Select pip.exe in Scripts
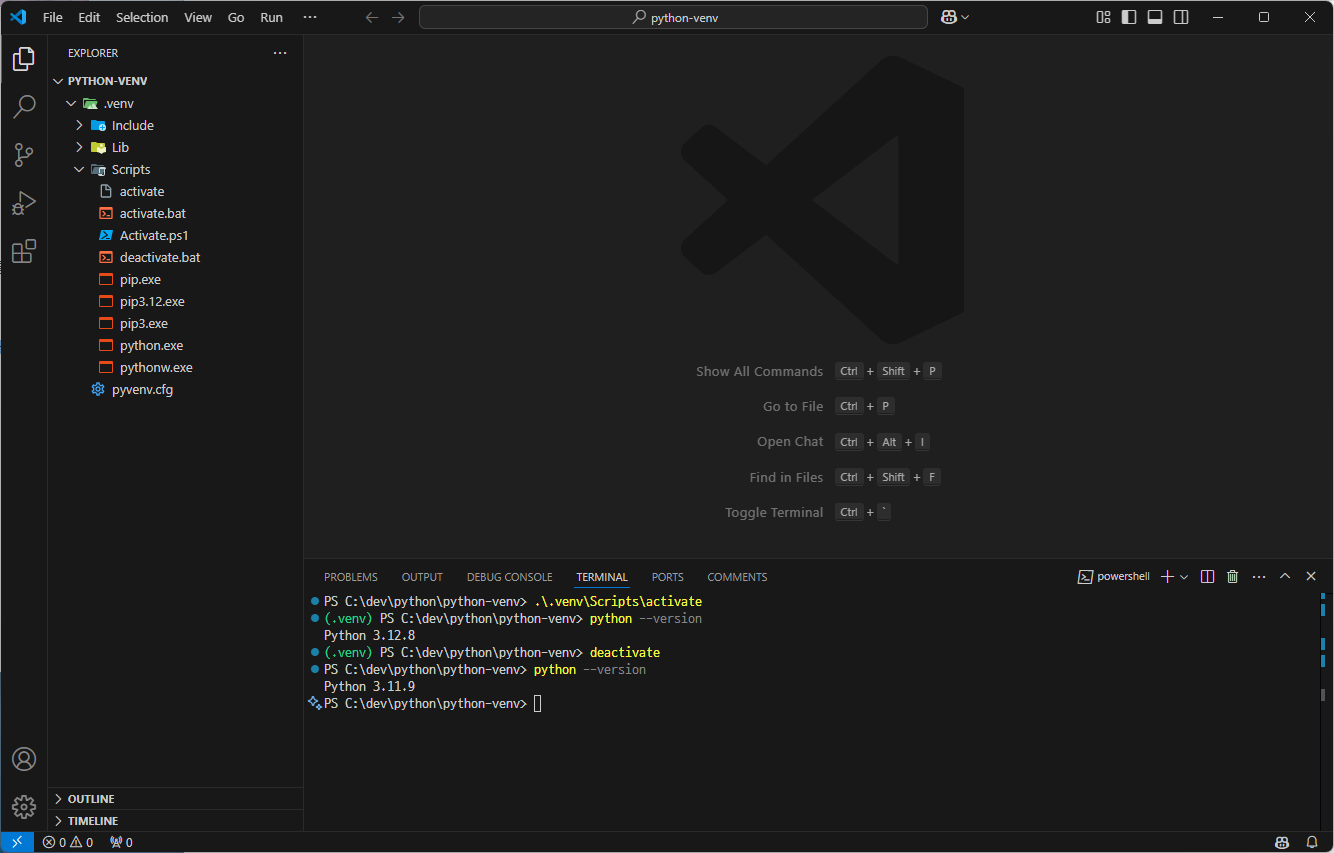 click(175, 279)
